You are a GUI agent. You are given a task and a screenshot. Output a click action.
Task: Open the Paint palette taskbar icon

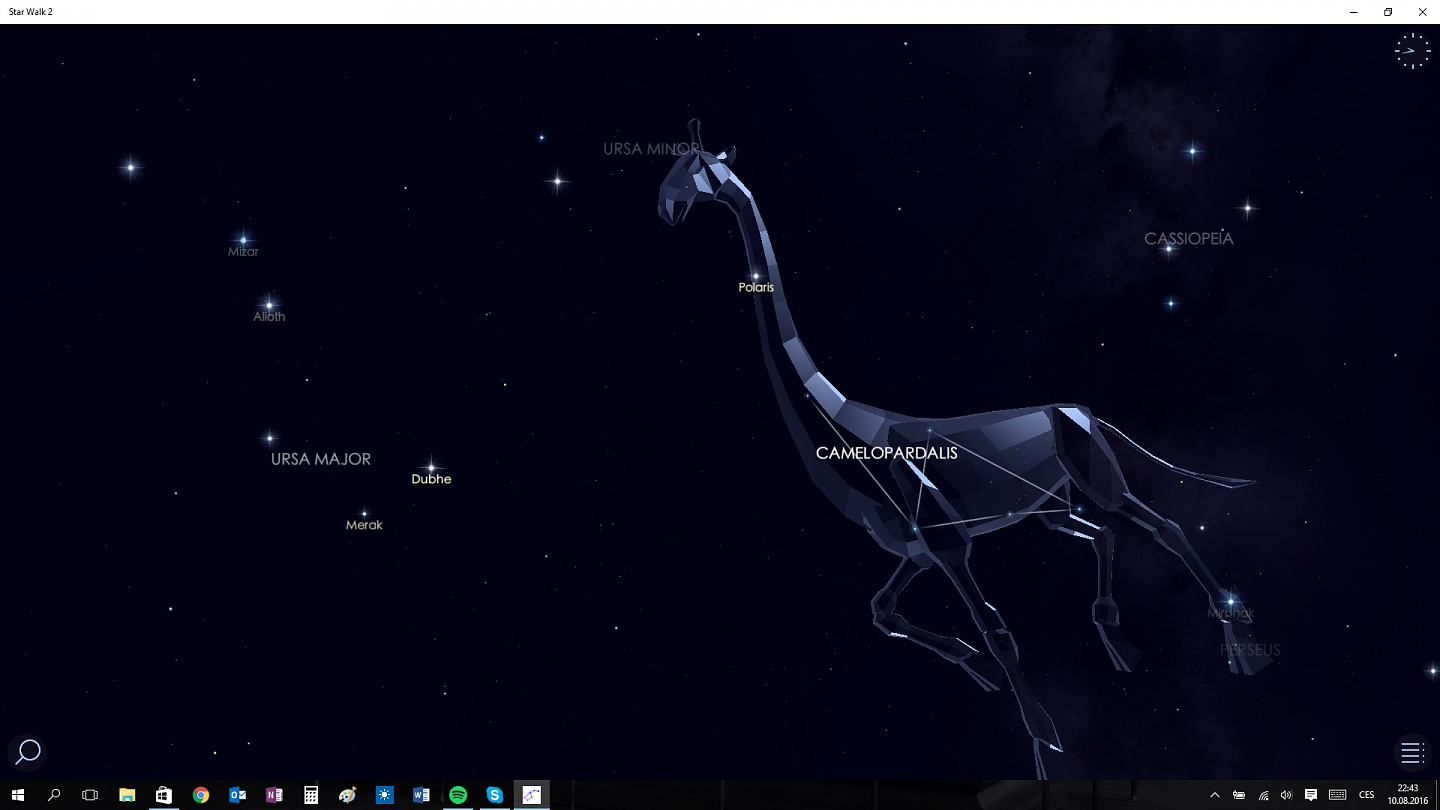pos(347,795)
